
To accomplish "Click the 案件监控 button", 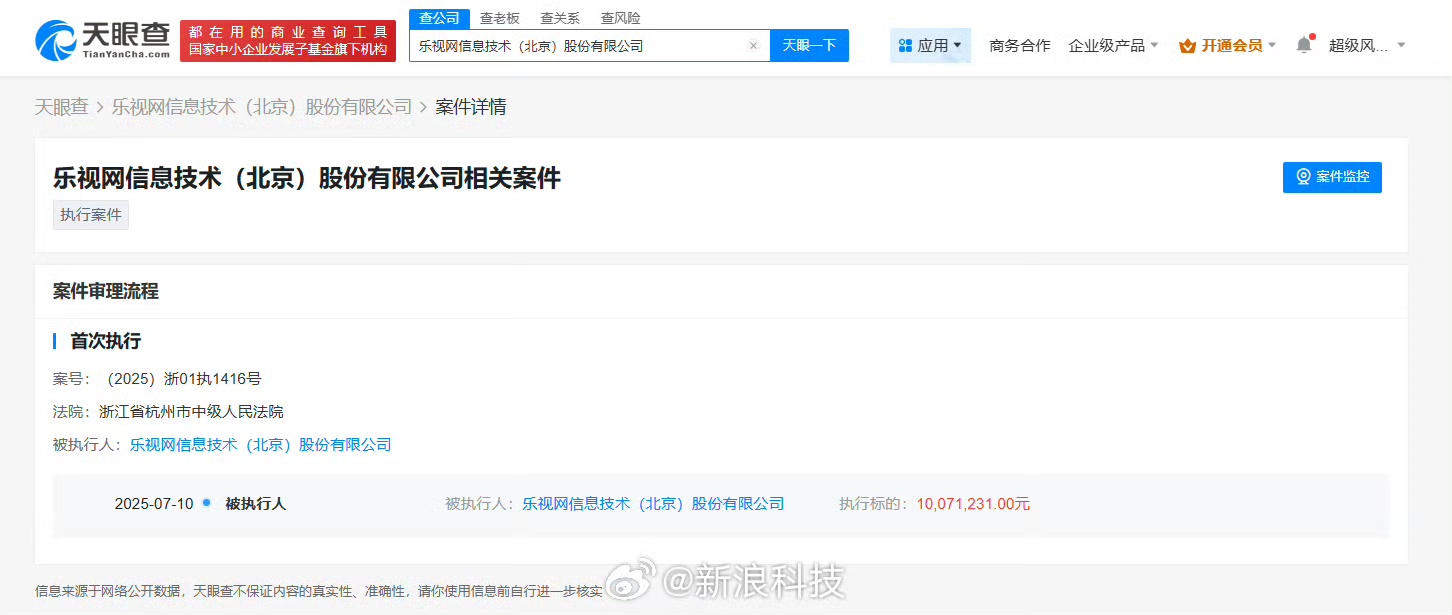I will tap(1332, 177).
